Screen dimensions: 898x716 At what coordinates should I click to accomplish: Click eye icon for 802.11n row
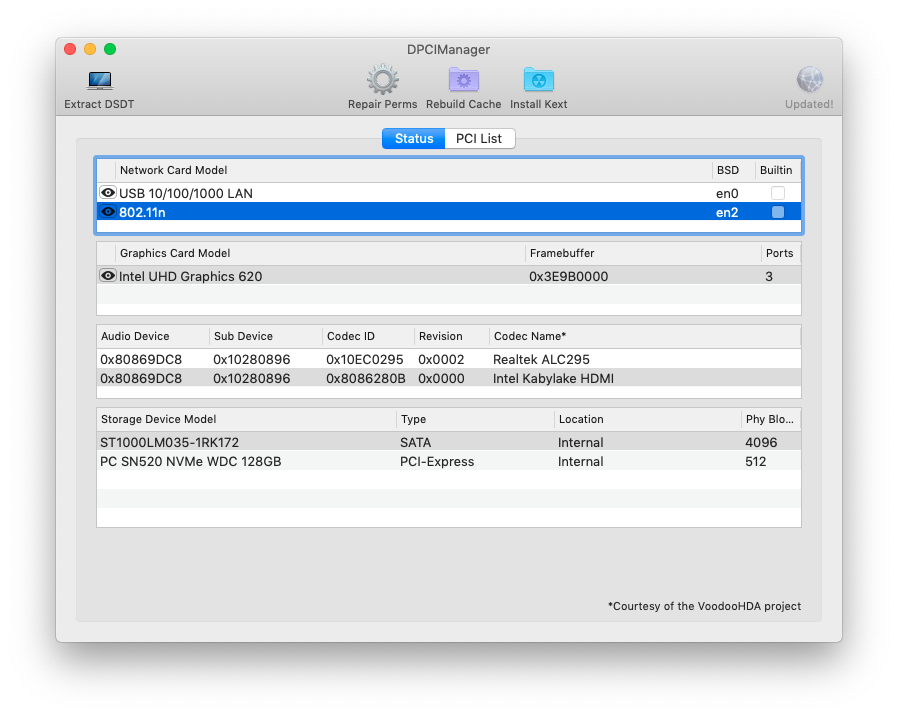point(108,212)
